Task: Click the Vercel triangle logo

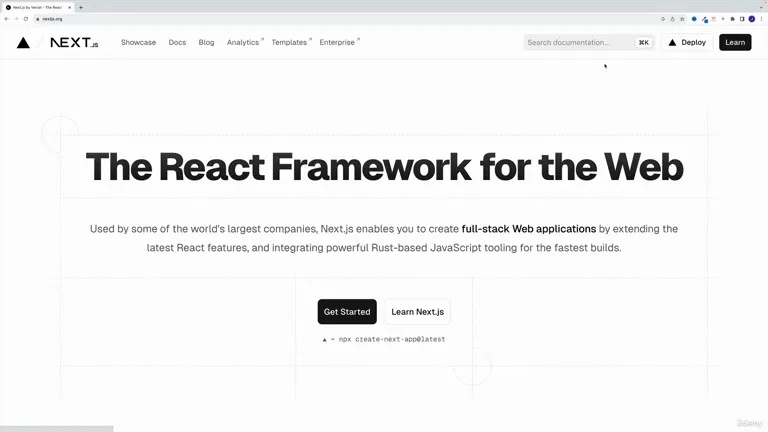Action: 23,43
